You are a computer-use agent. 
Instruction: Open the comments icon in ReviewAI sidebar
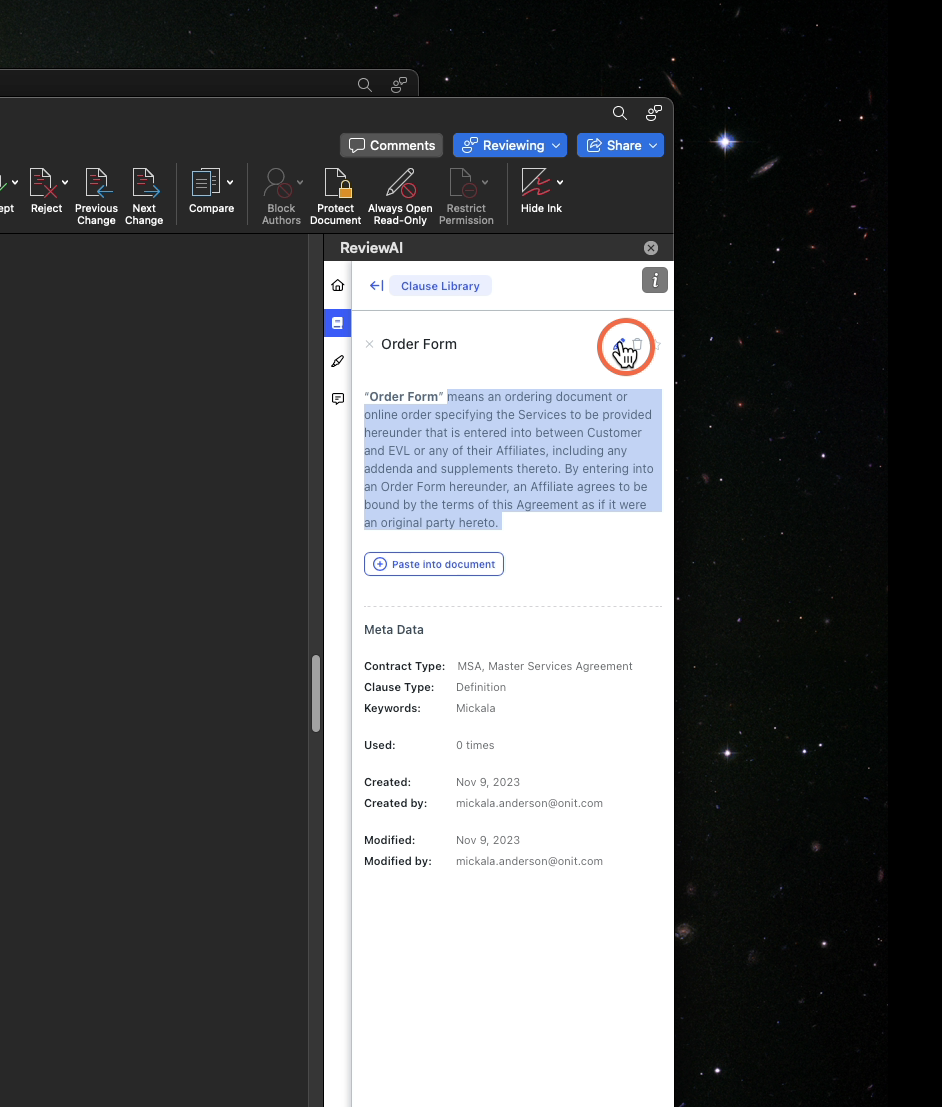[x=338, y=399]
